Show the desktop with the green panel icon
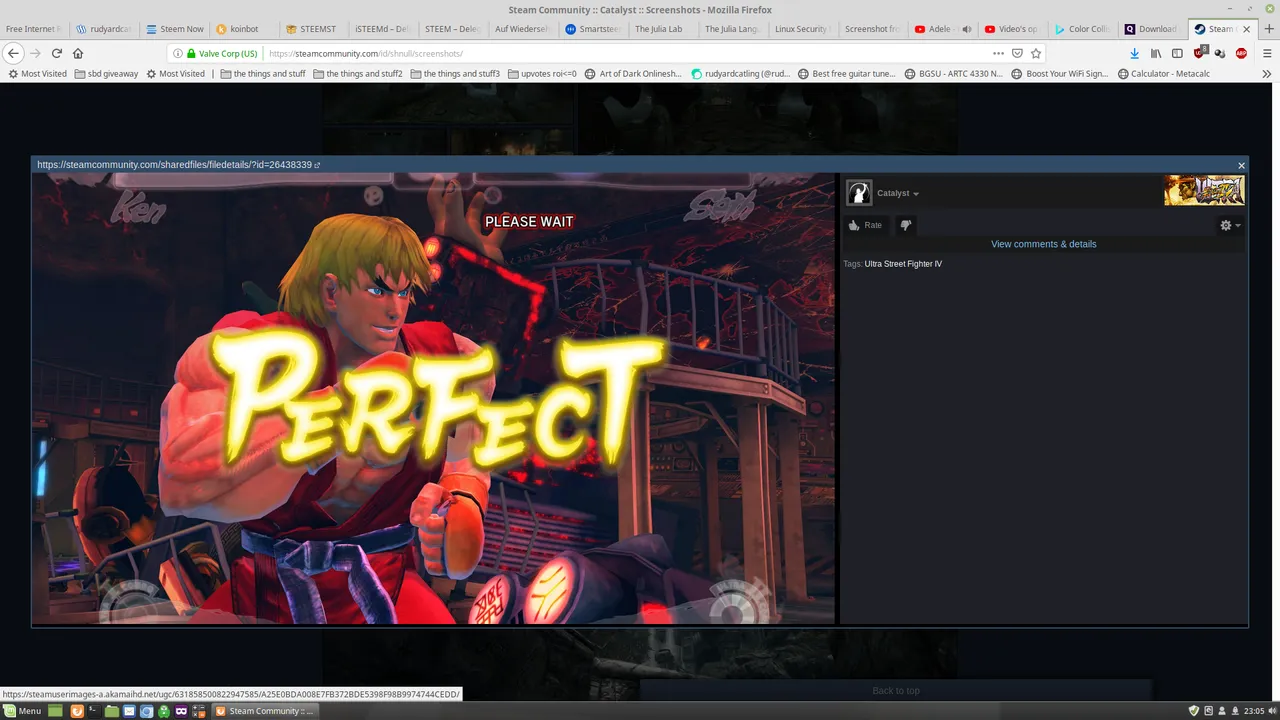 click(57, 711)
